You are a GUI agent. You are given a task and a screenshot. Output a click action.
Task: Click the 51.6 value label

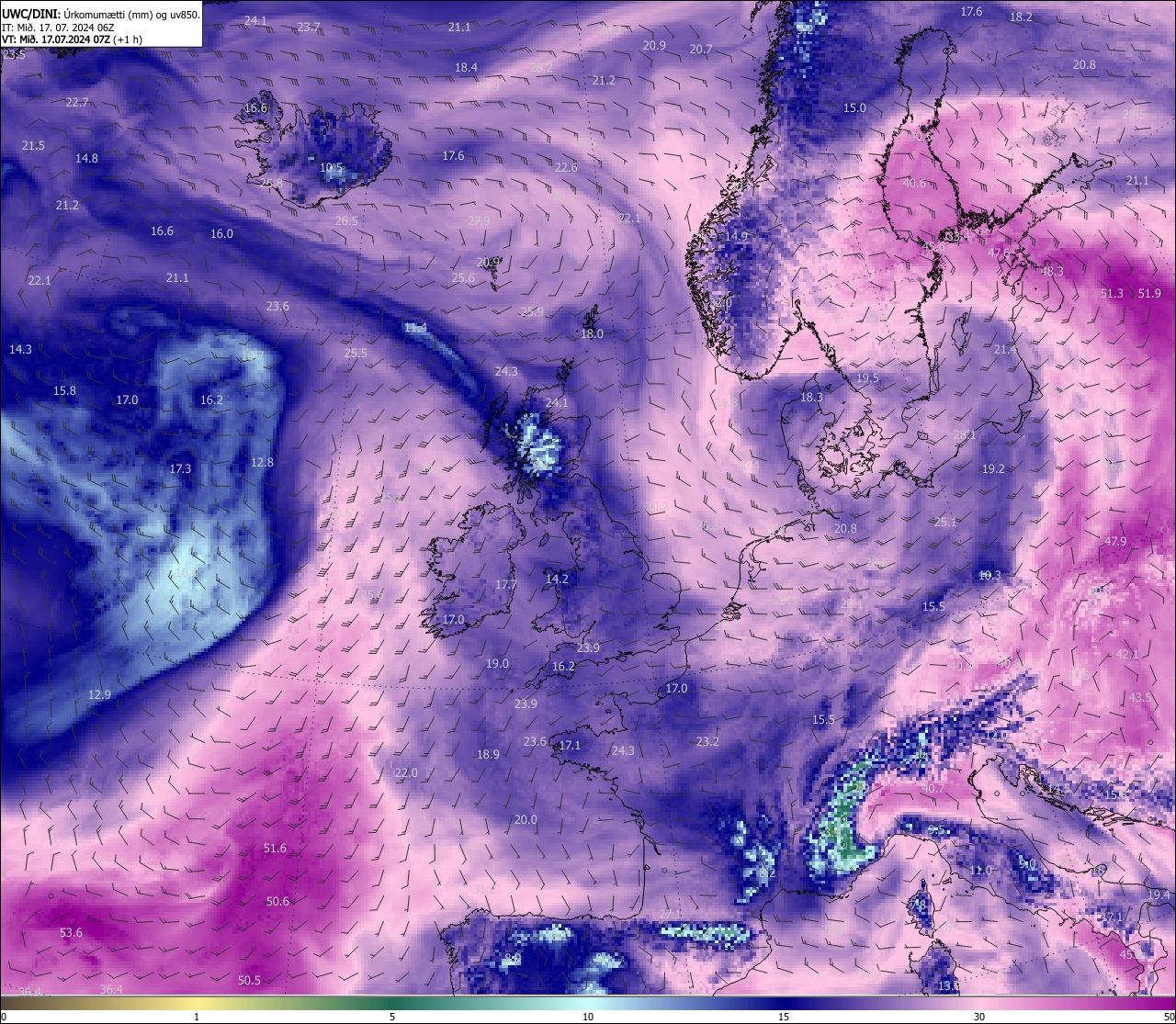tap(275, 848)
